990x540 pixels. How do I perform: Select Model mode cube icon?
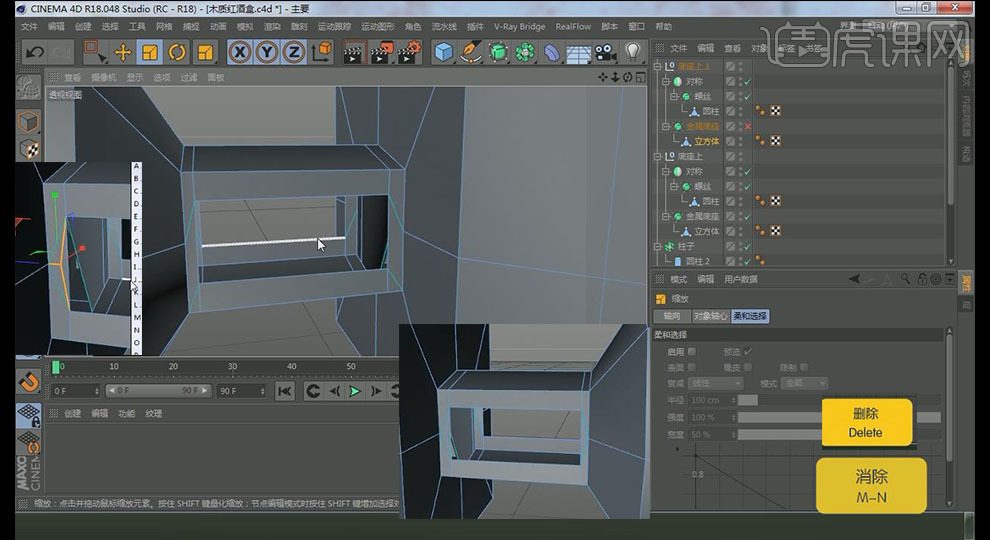point(28,121)
